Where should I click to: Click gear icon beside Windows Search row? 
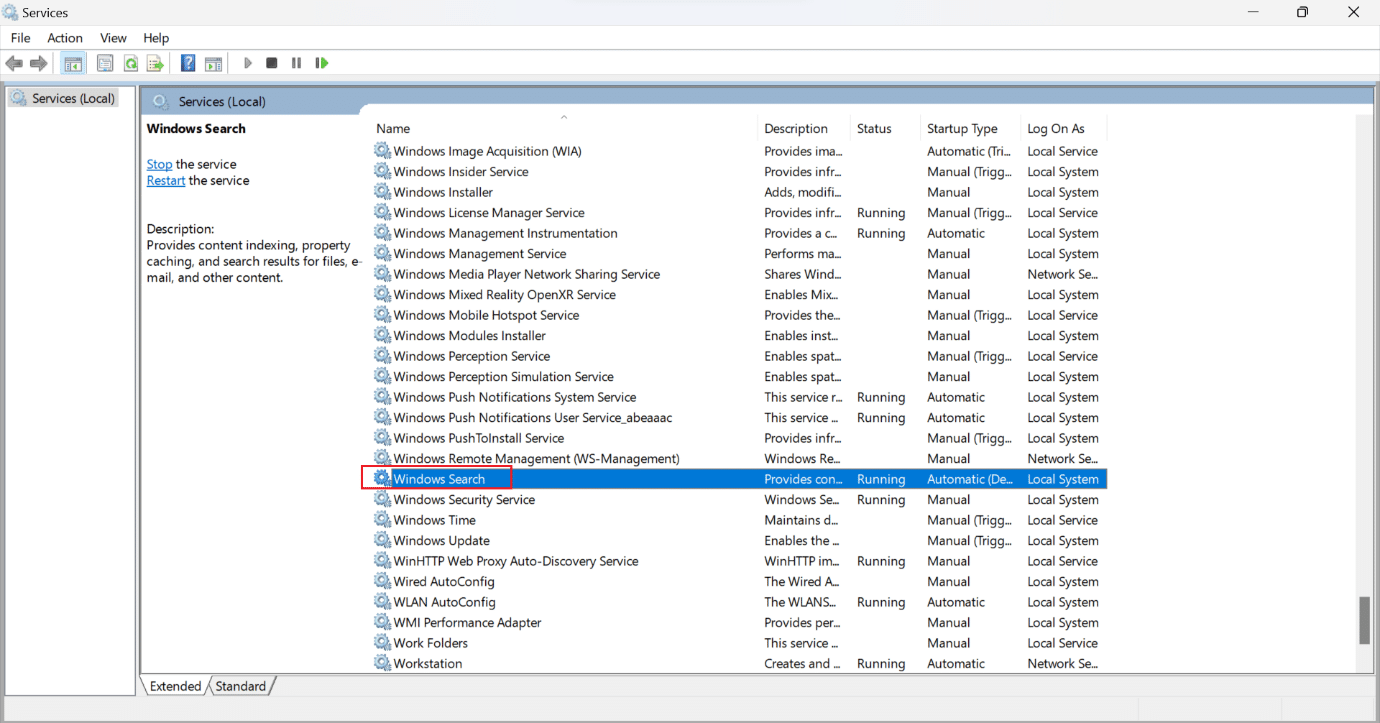(382, 479)
